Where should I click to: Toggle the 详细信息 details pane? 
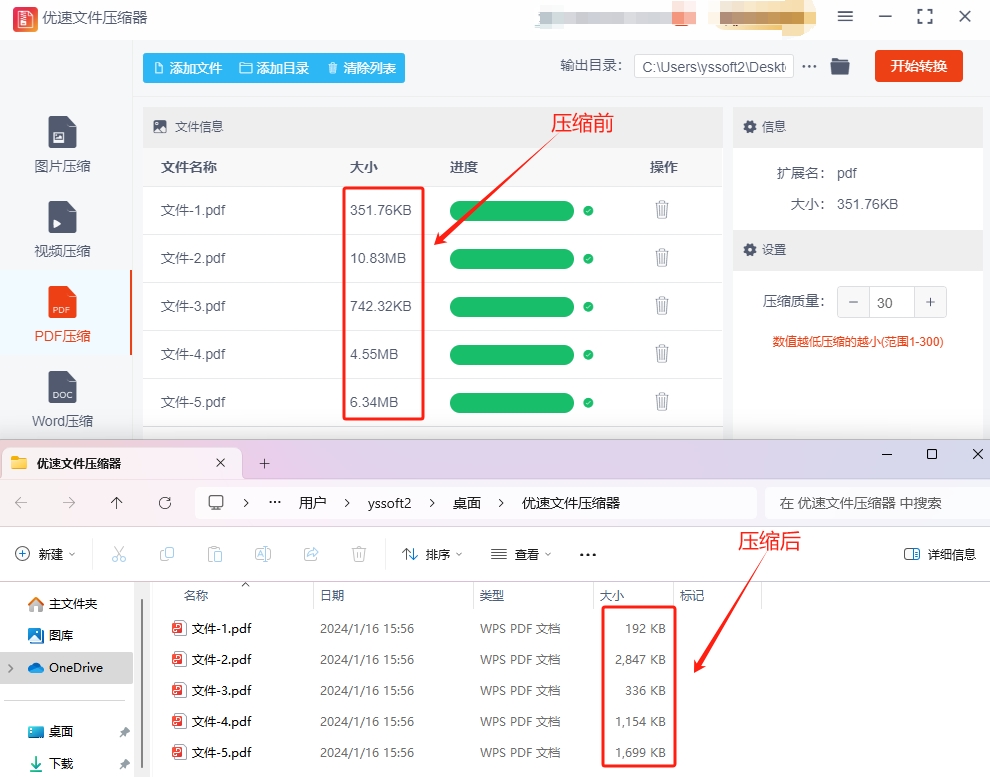pos(939,554)
